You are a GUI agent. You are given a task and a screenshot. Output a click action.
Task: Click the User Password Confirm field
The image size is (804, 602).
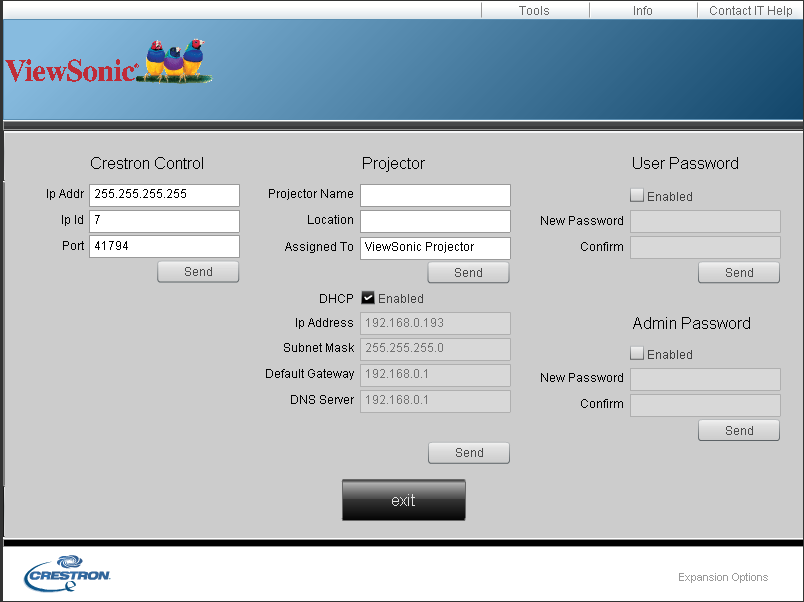(x=705, y=247)
